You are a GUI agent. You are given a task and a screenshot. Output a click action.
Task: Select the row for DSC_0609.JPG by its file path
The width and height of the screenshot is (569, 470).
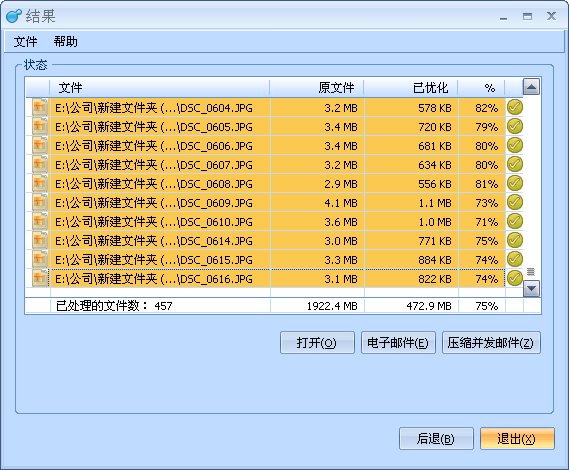[x=154, y=203]
